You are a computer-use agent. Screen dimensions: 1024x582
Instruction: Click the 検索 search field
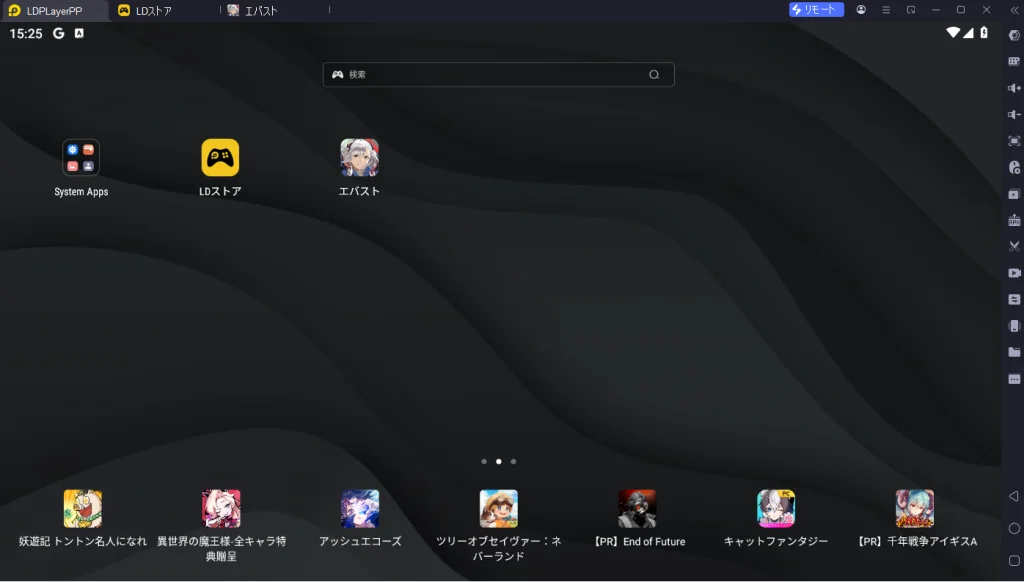[x=498, y=74]
